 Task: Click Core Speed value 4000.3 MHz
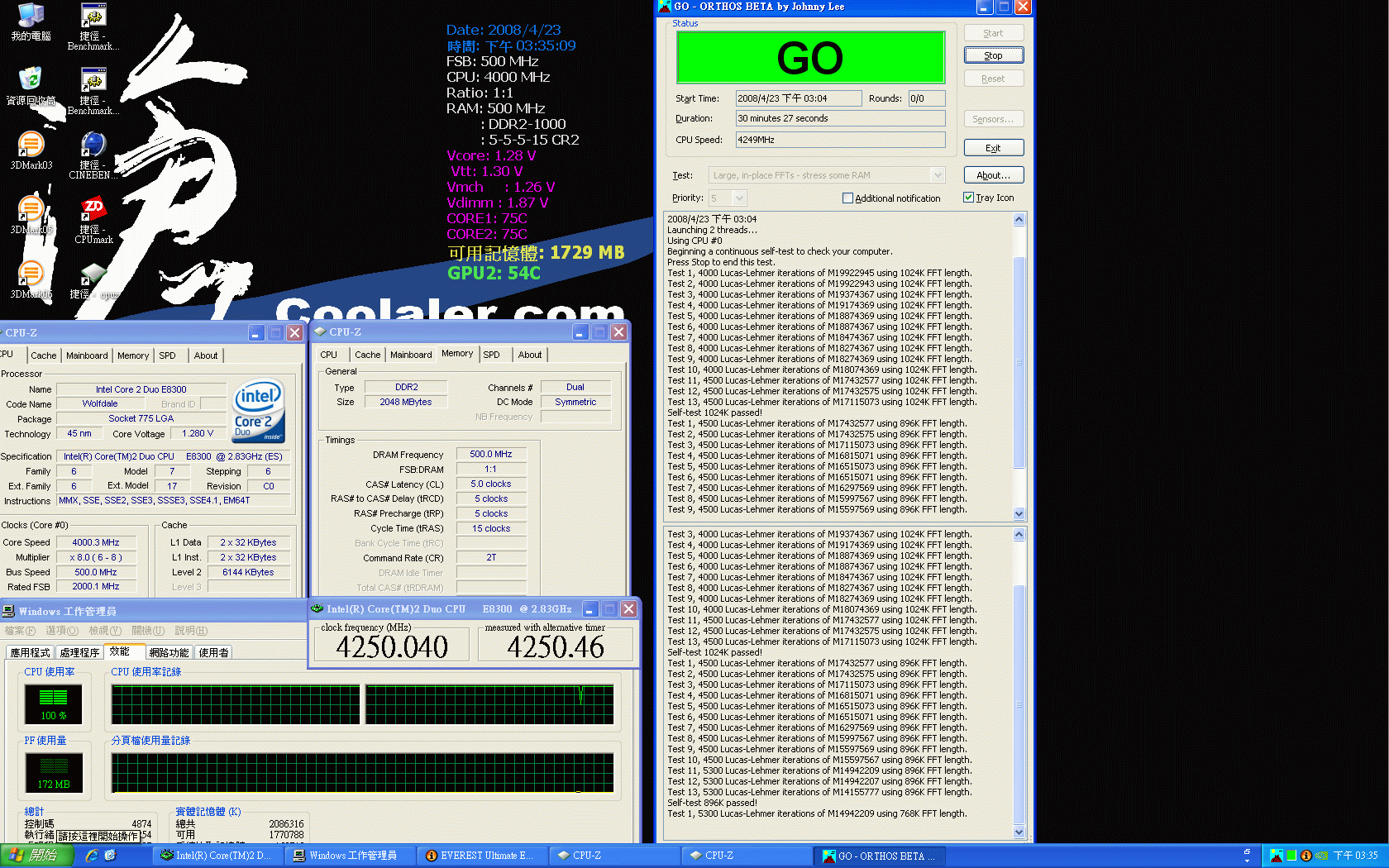point(96,543)
